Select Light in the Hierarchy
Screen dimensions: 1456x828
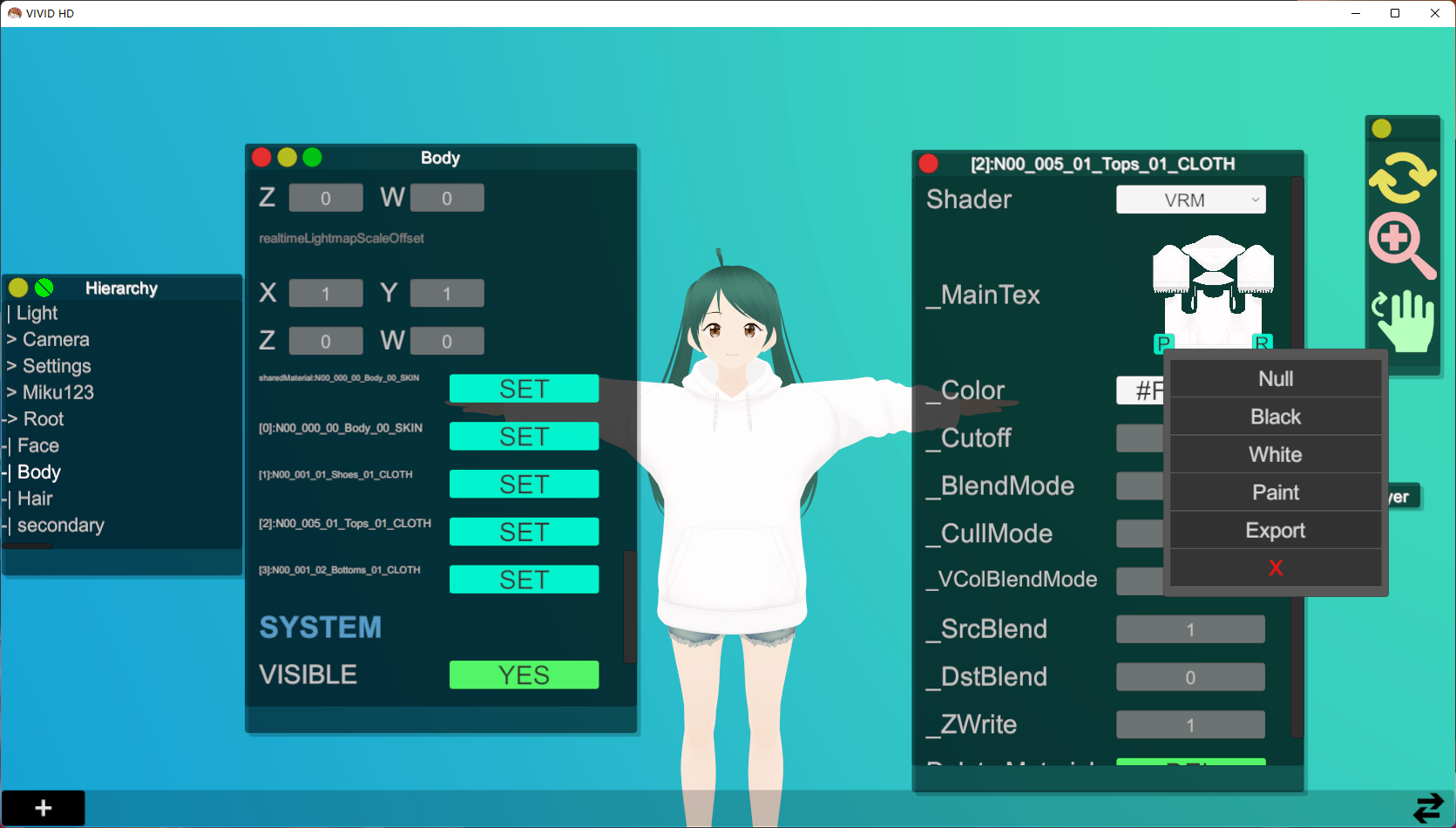coord(37,313)
